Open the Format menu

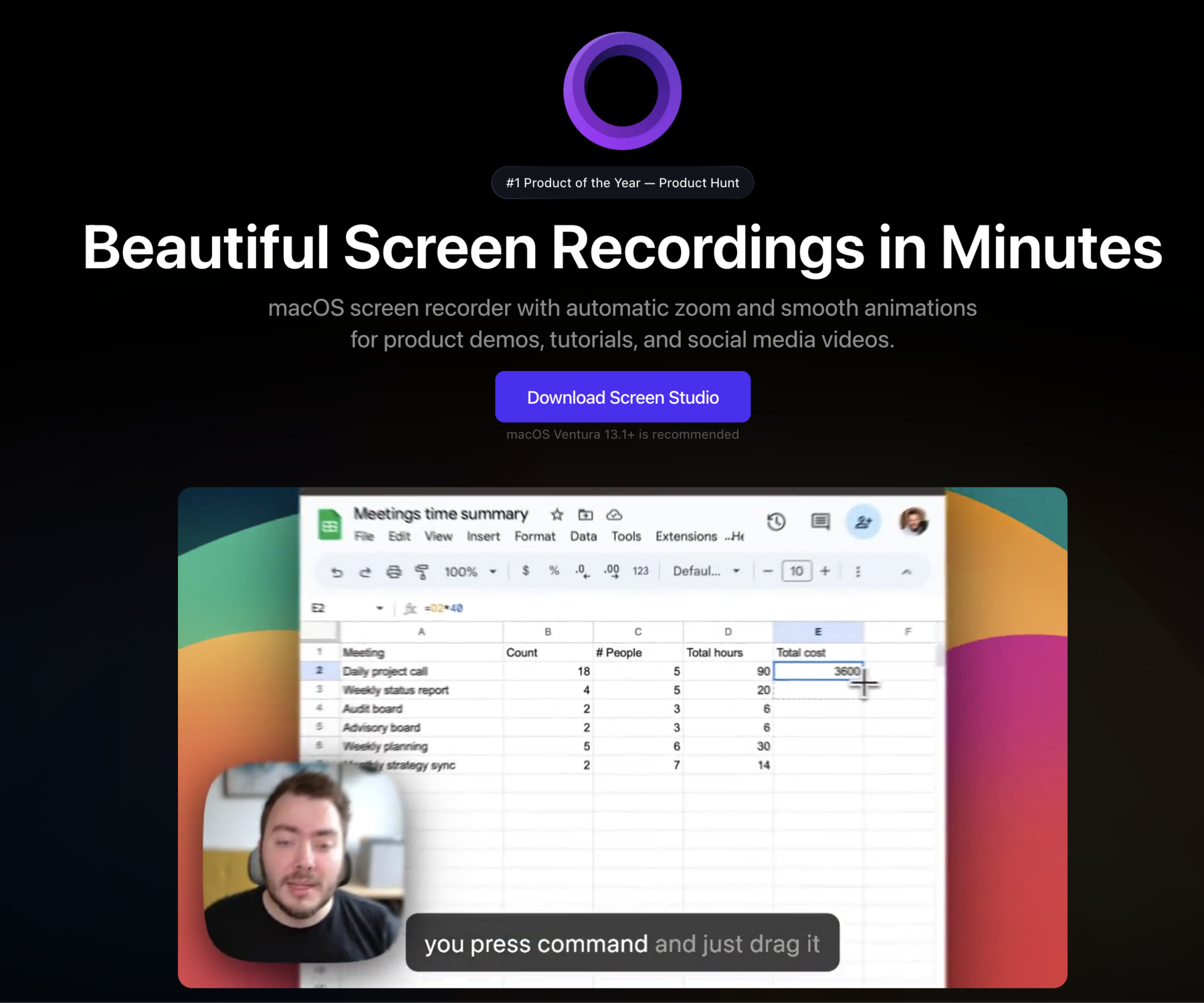(534, 536)
